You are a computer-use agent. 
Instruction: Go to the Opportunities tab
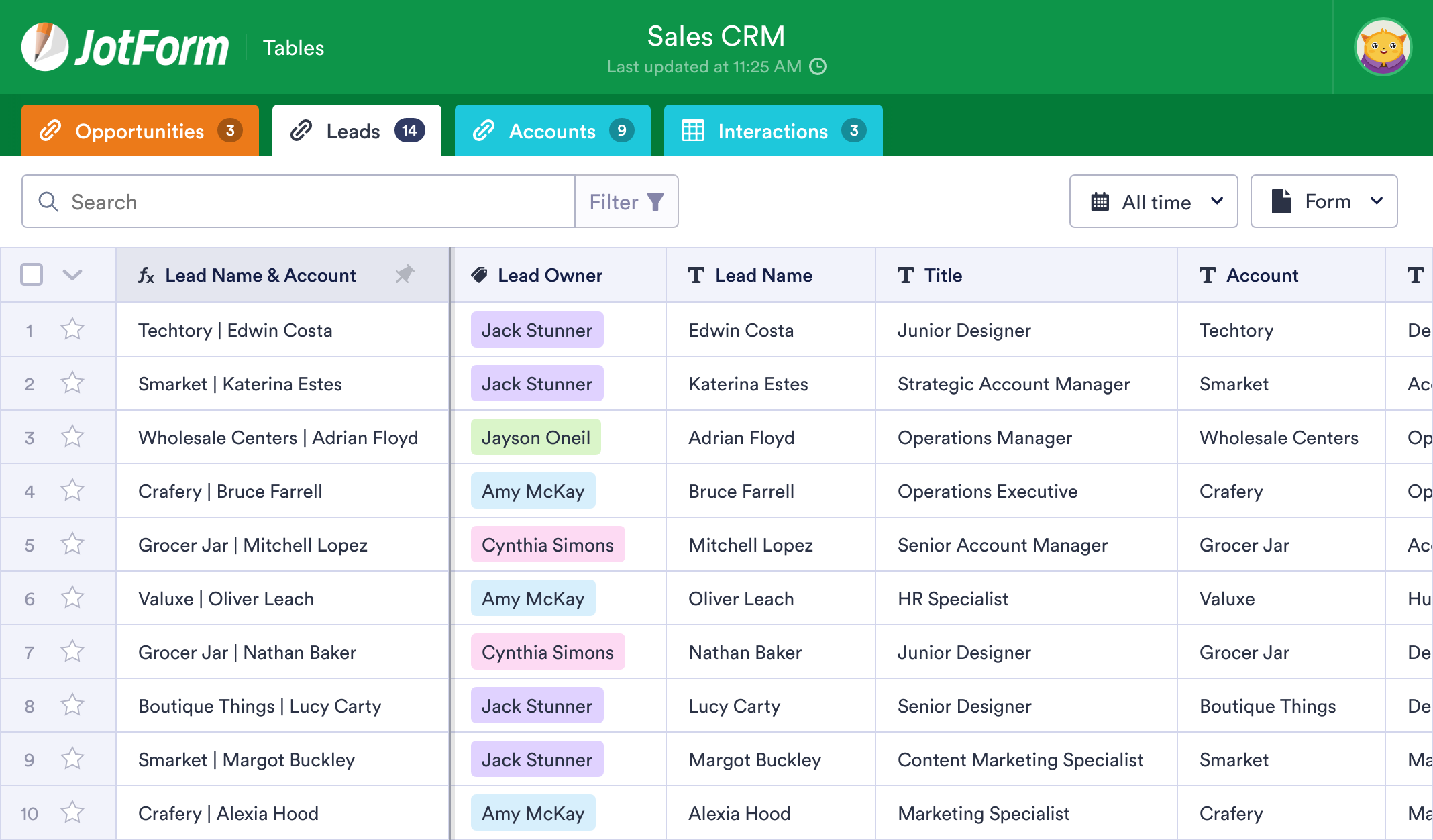pyautogui.click(x=140, y=131)
